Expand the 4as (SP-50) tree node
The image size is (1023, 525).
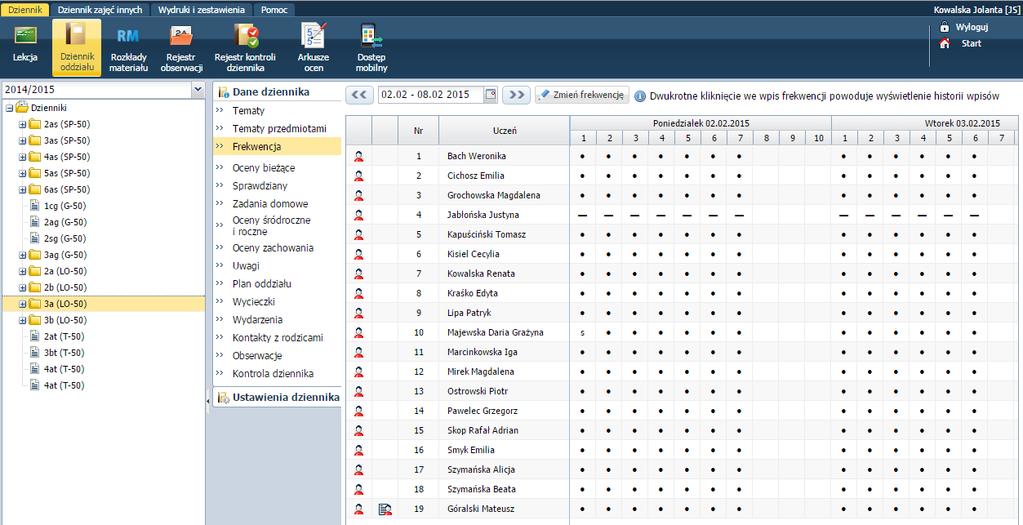[22, 157]
